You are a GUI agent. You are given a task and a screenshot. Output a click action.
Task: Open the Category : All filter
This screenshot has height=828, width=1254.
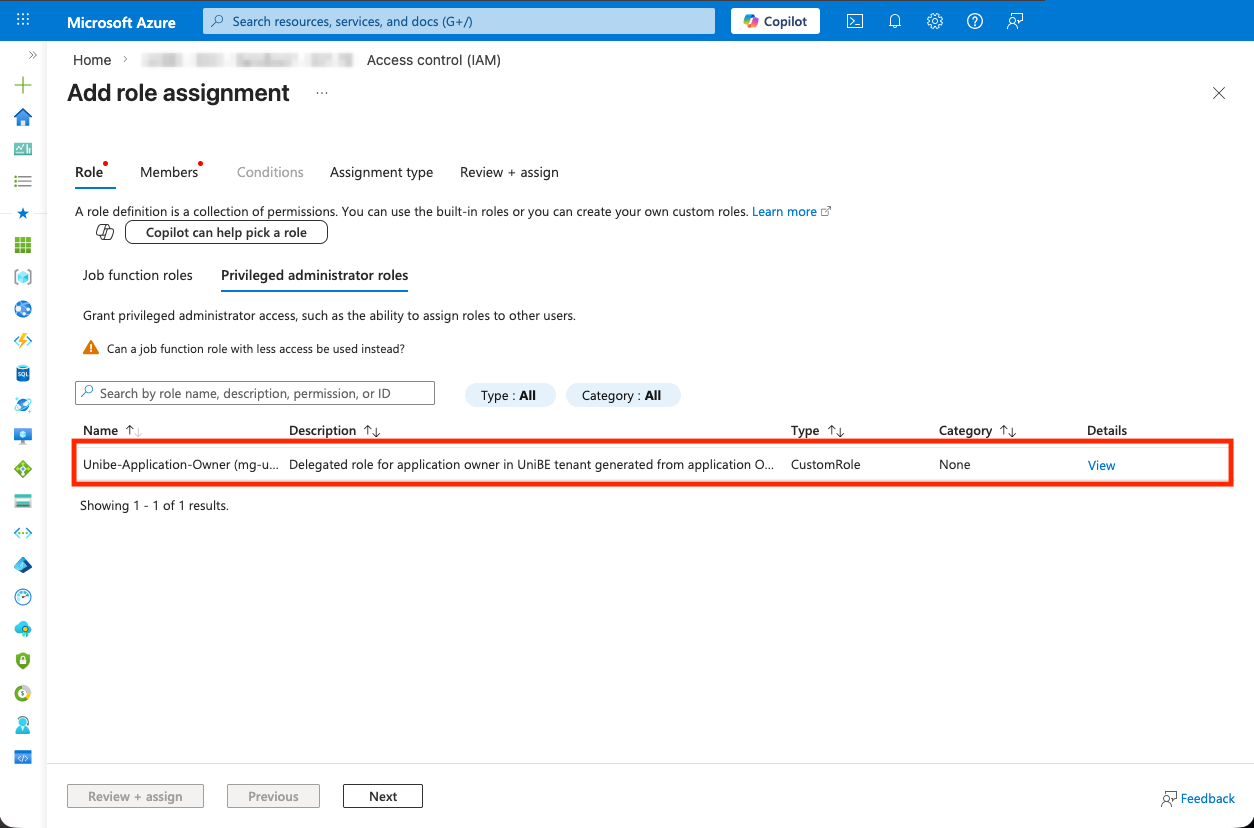point(622,395)
